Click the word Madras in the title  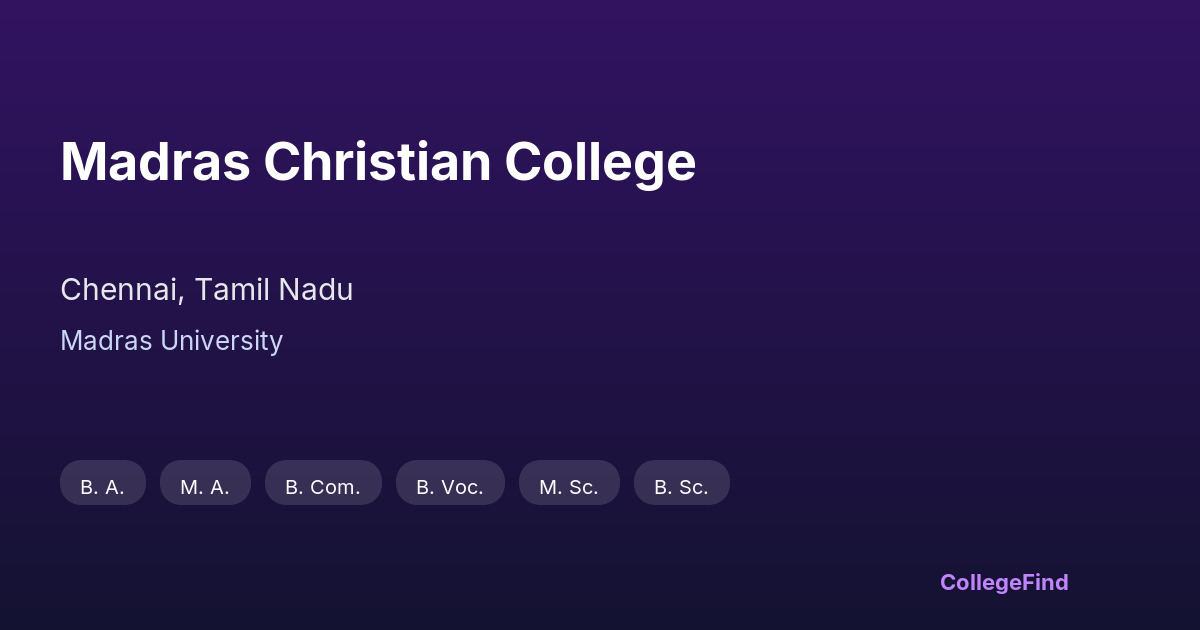click(x=155, y=161)
